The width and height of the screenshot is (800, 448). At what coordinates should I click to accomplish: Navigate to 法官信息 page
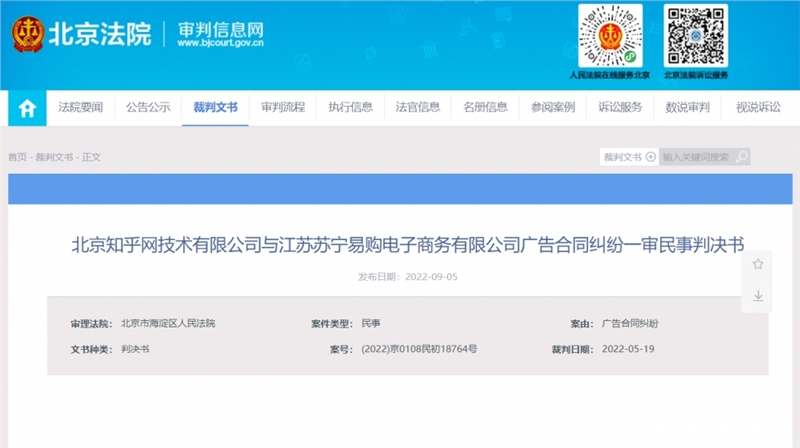[417, 108]
